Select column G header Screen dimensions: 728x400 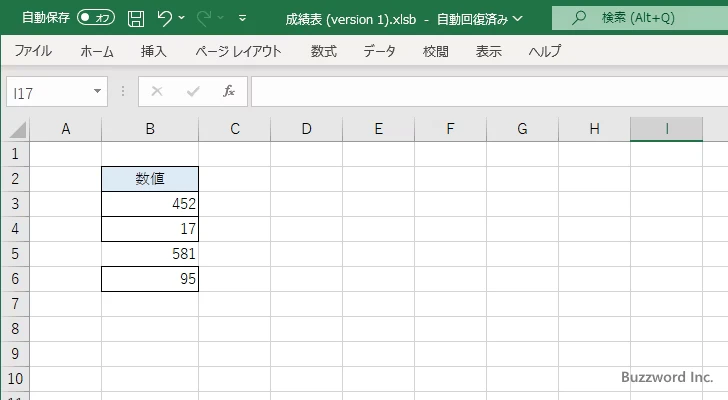pos(522,129)
